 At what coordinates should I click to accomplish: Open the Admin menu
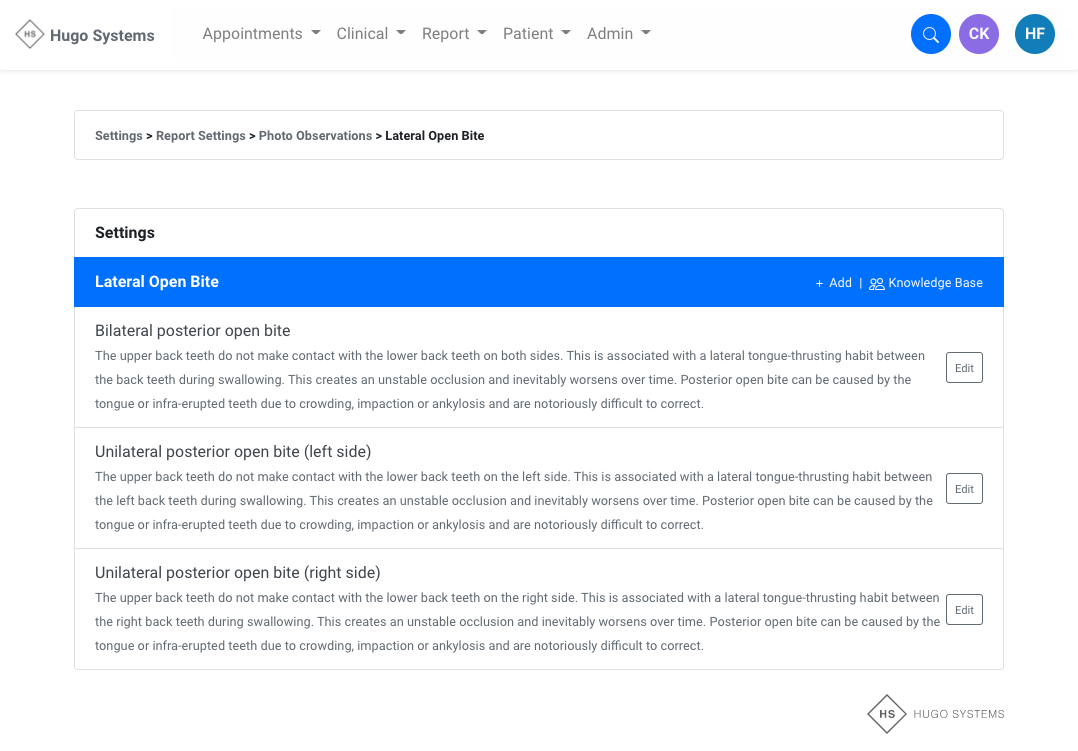click(x=618, y=34)
